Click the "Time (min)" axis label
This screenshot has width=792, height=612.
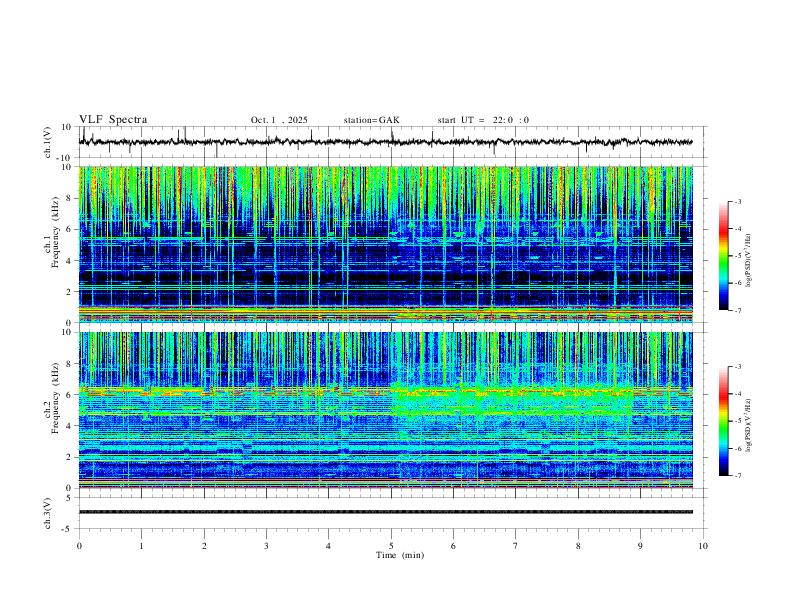(400, 555)
